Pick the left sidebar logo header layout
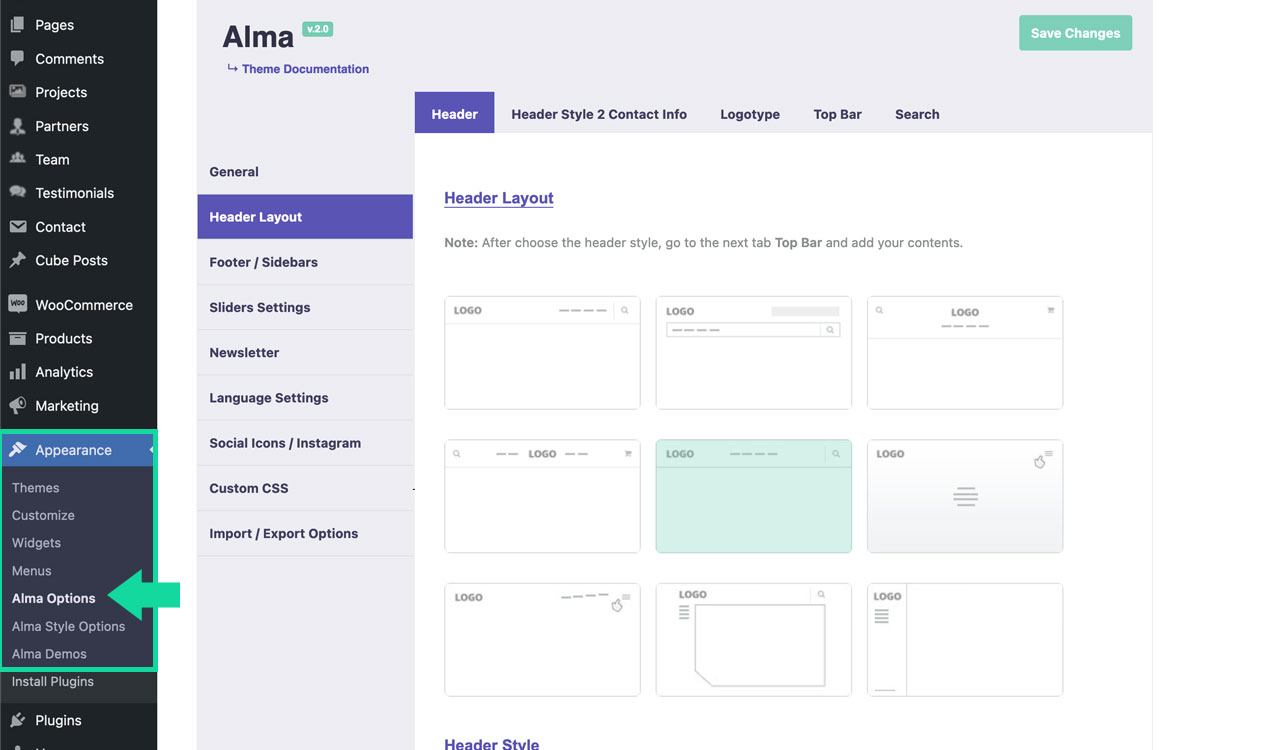 964,639
